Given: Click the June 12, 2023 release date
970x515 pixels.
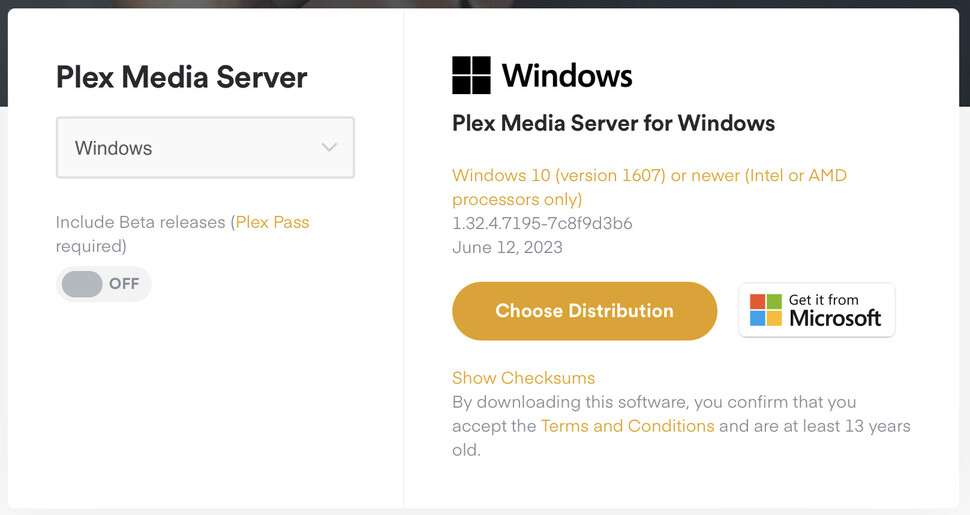Looking at the screenshot, I should click(507, 247).
